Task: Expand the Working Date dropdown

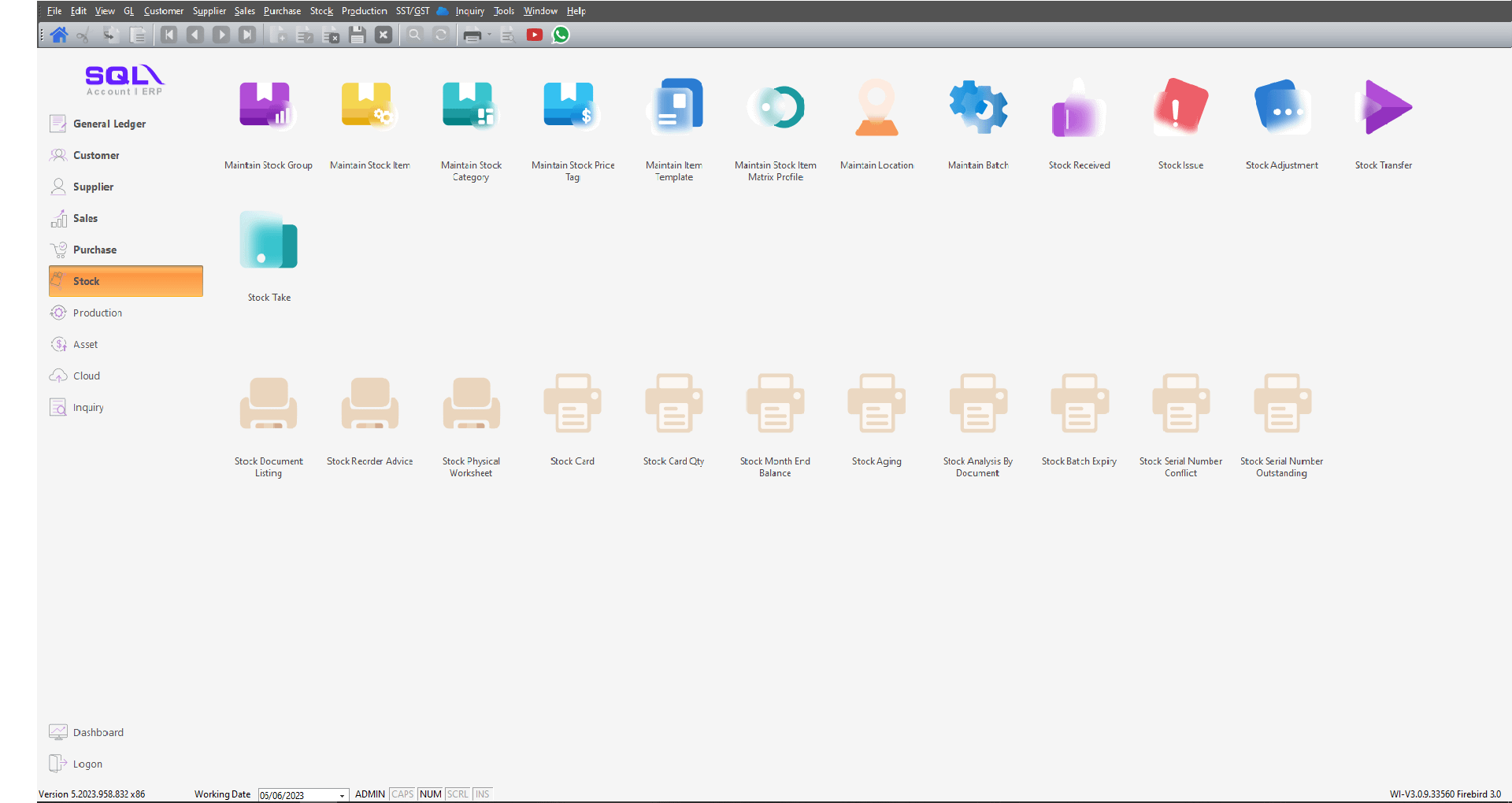Action: click(x=342, y=795)
